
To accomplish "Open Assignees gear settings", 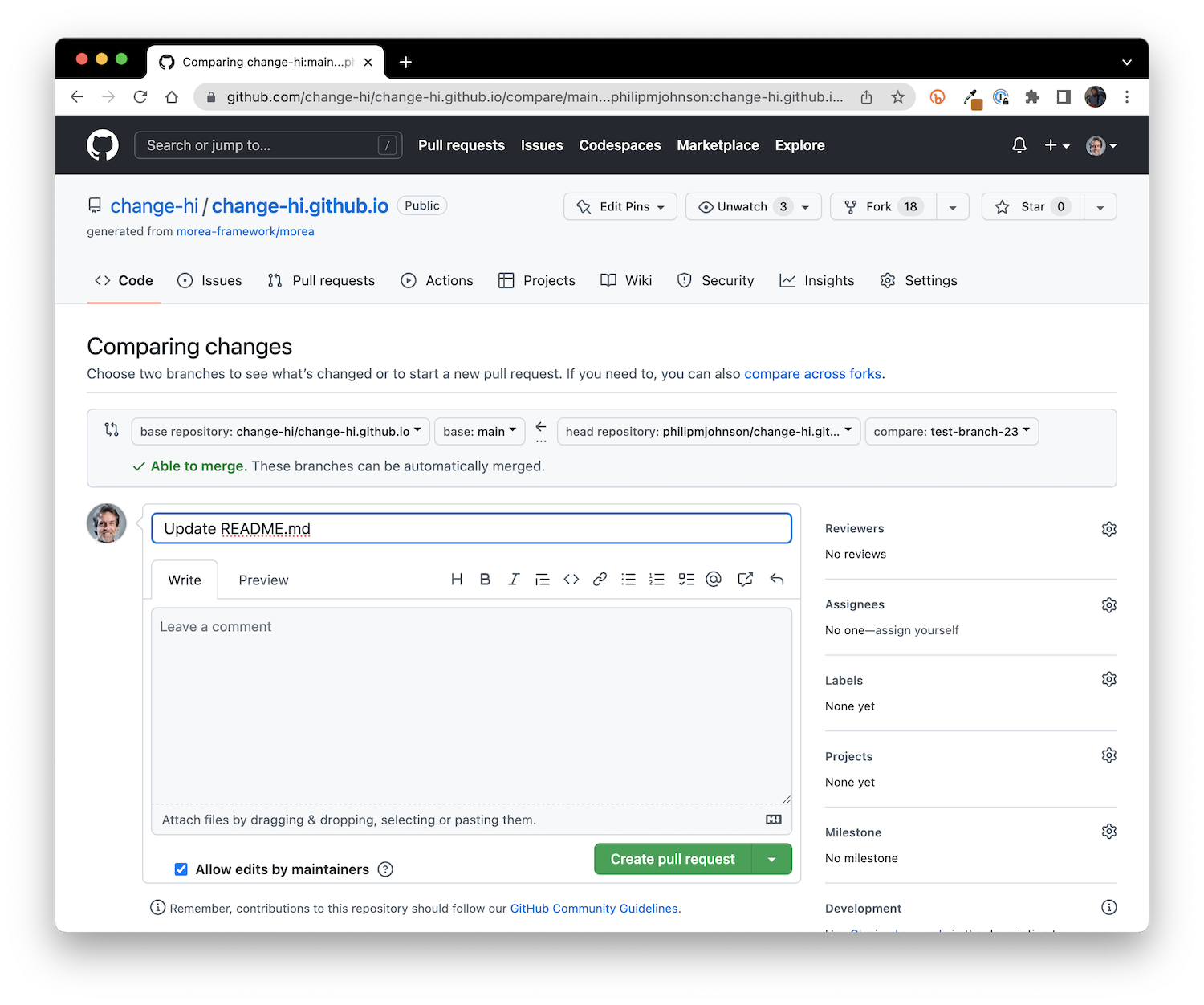I will [x=1109, y=605].
